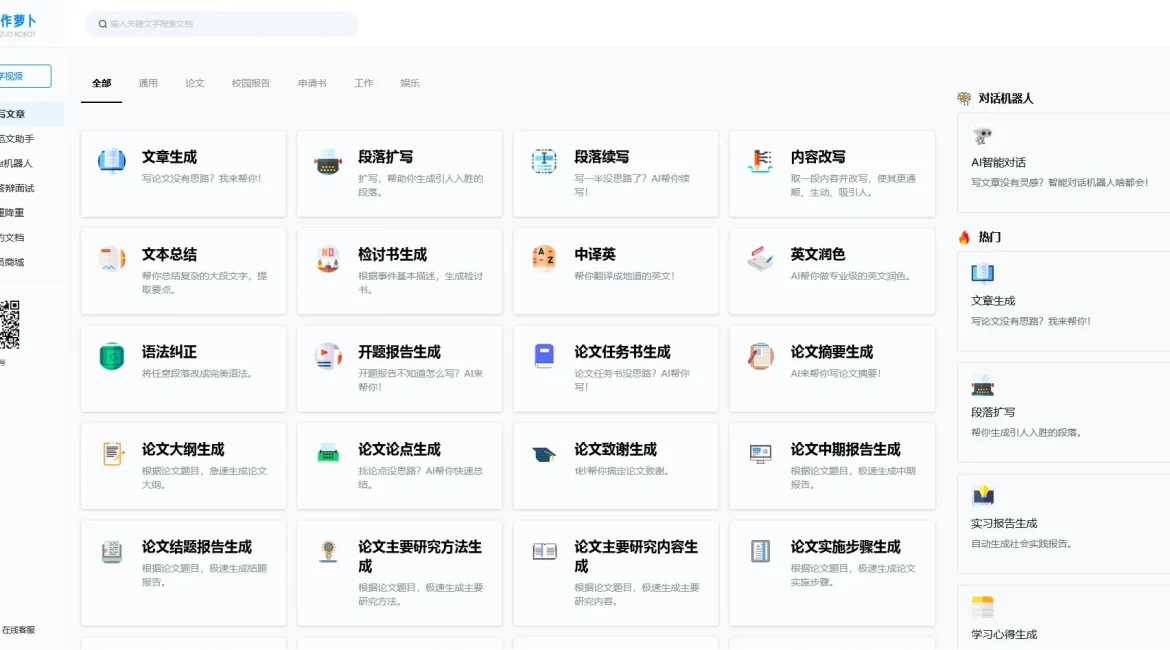This screenshot has width=1170, height=650.
Task: Click the green 语法纠正 icon
Action: 111,356
